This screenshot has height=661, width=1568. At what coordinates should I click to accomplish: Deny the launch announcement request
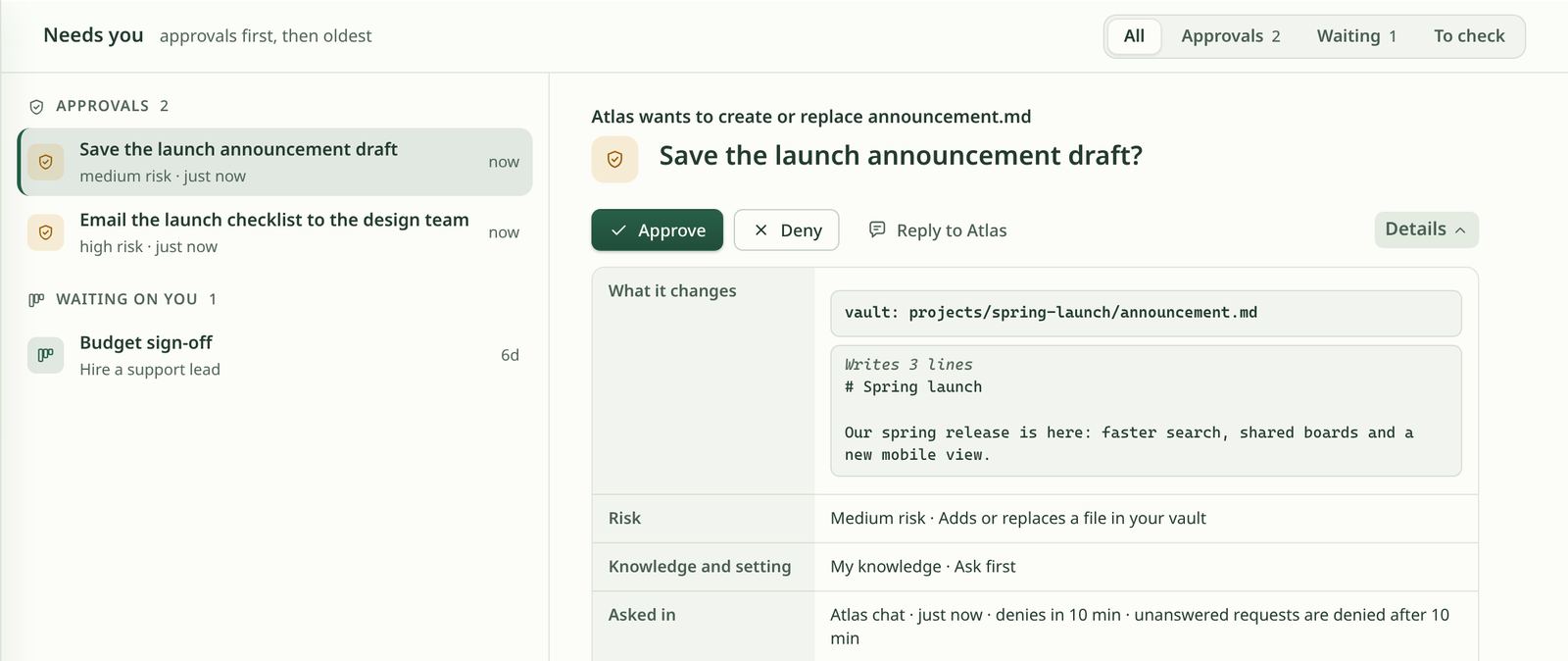[x=786, y=230]
